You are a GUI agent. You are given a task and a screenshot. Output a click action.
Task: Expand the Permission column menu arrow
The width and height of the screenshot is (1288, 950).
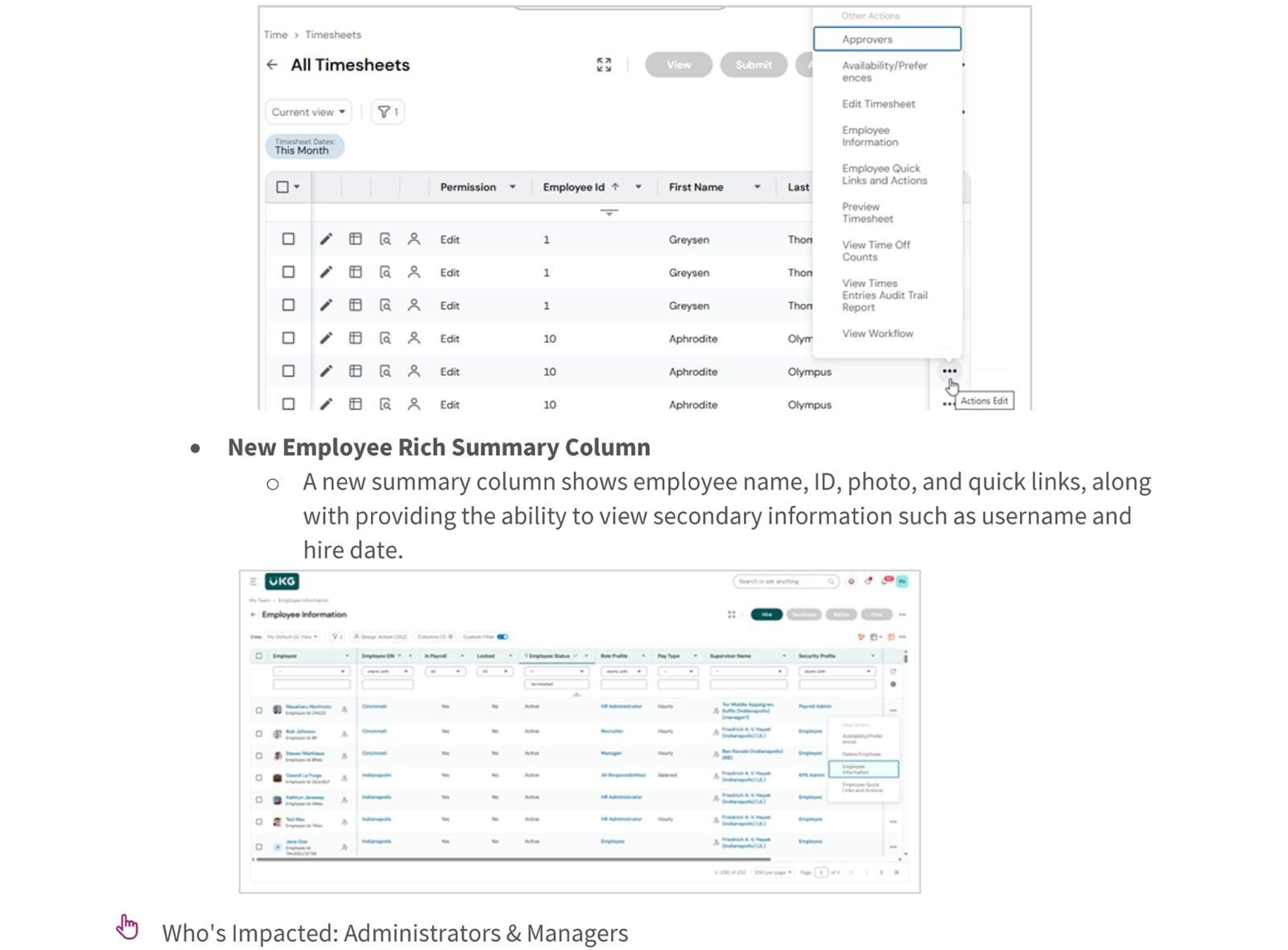point(513,187)
